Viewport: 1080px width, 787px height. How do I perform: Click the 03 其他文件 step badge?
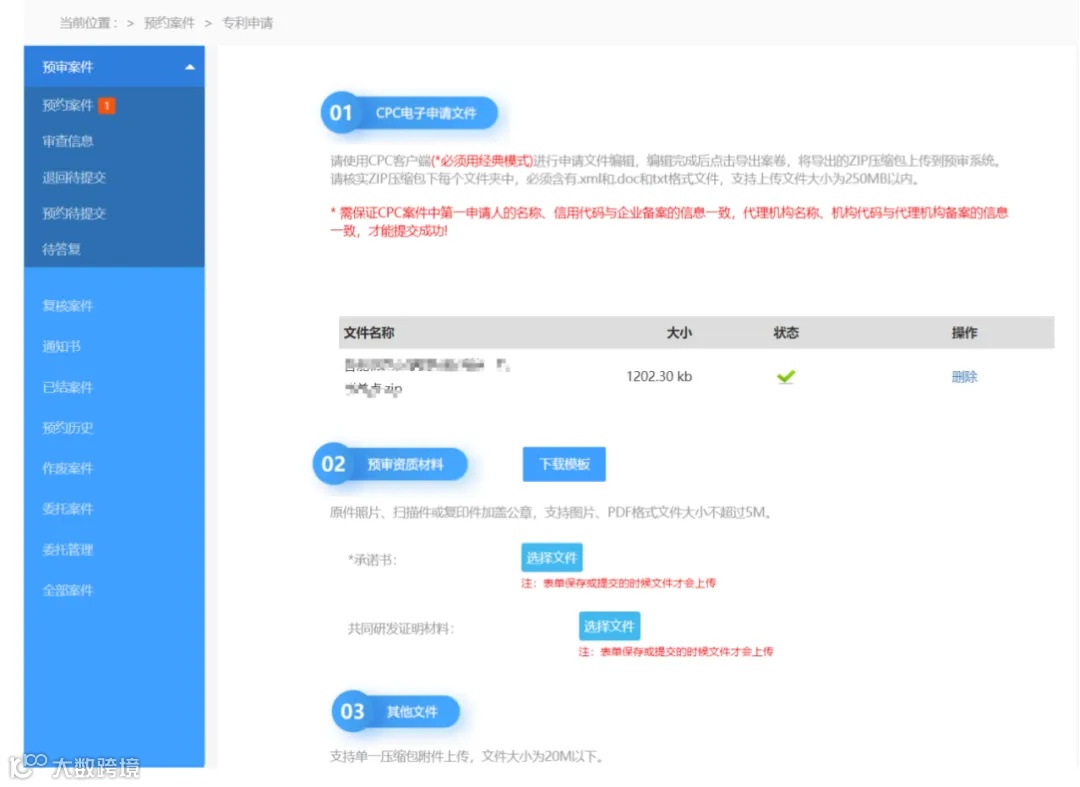(x=396, y=711)
